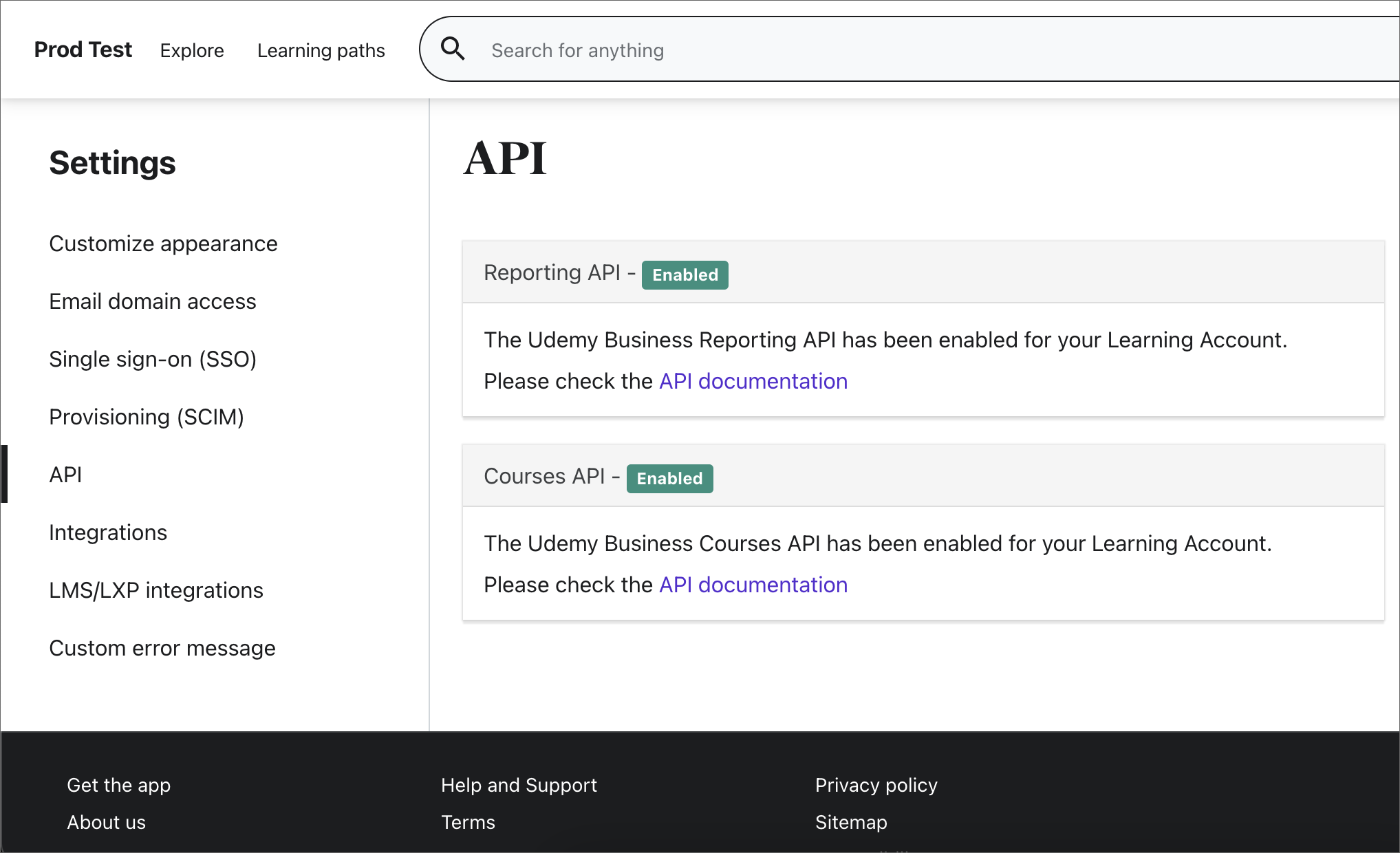Select Single sign-on (SSO) settings
The height and width of the screenshot is (853, 1400).
pyautogui.click(x=153, y=359)
